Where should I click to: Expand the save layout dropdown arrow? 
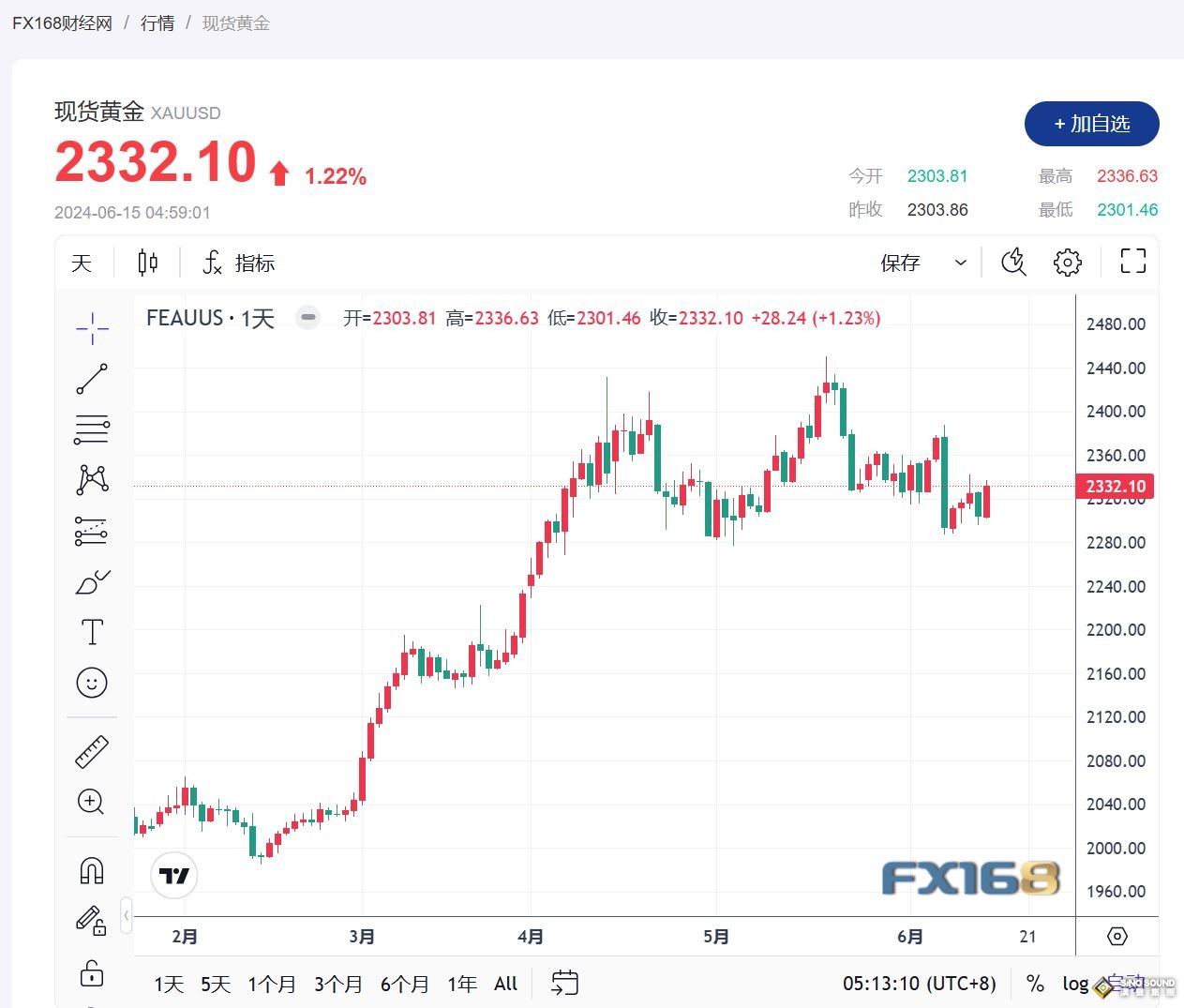tap(960, 263)
